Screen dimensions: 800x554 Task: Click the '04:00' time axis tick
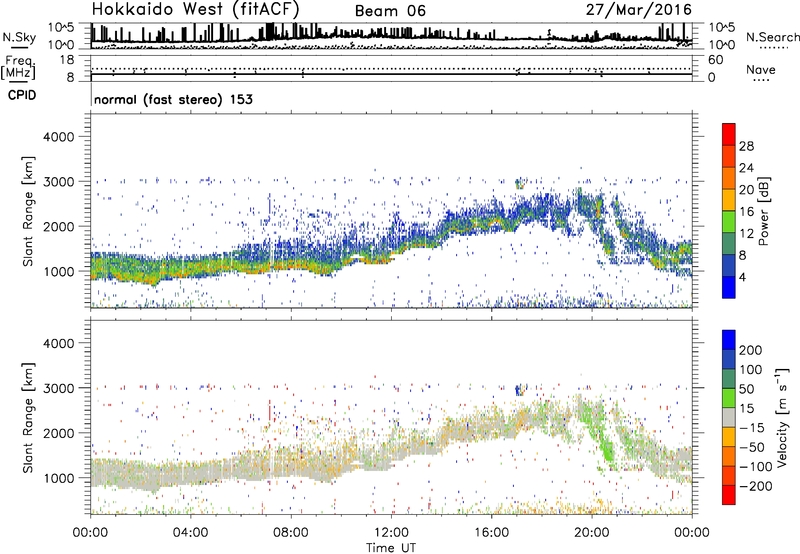190,533
